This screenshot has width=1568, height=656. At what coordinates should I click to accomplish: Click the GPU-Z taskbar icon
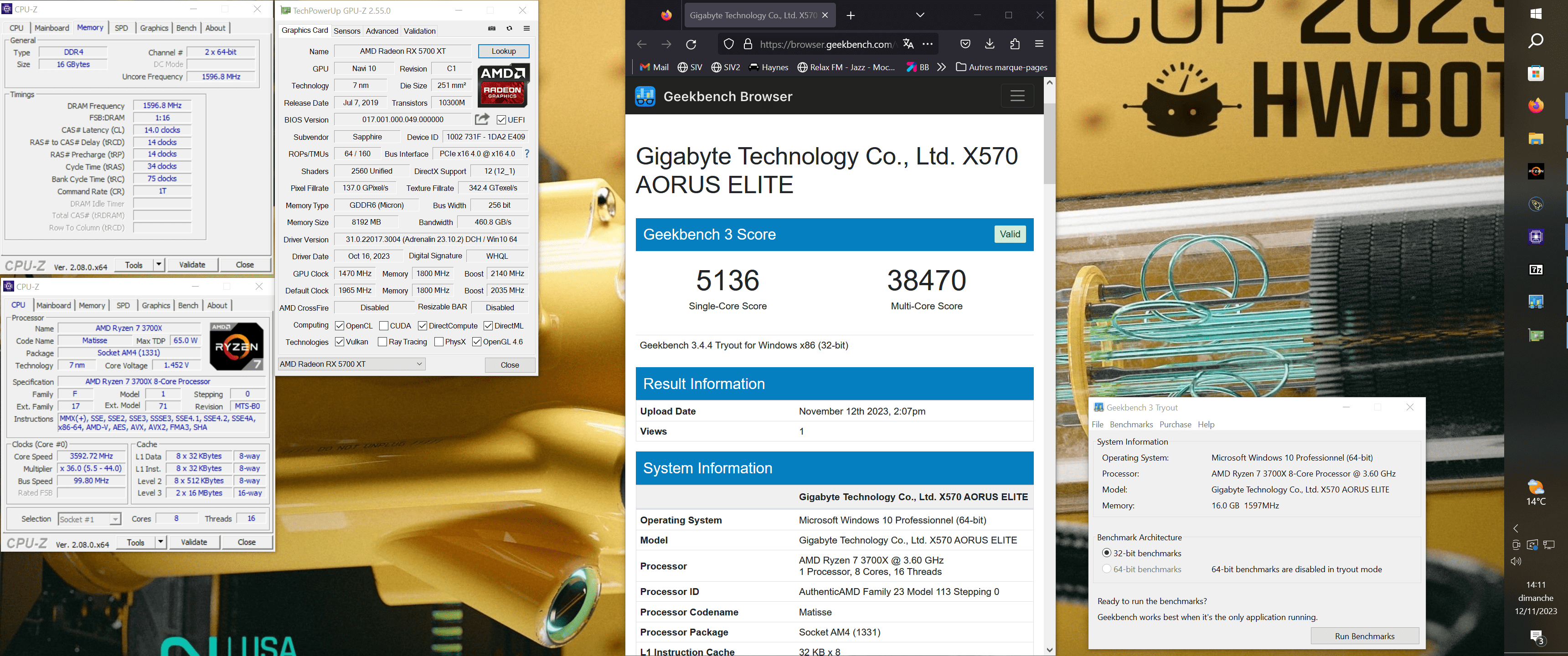pos(1535,335)
